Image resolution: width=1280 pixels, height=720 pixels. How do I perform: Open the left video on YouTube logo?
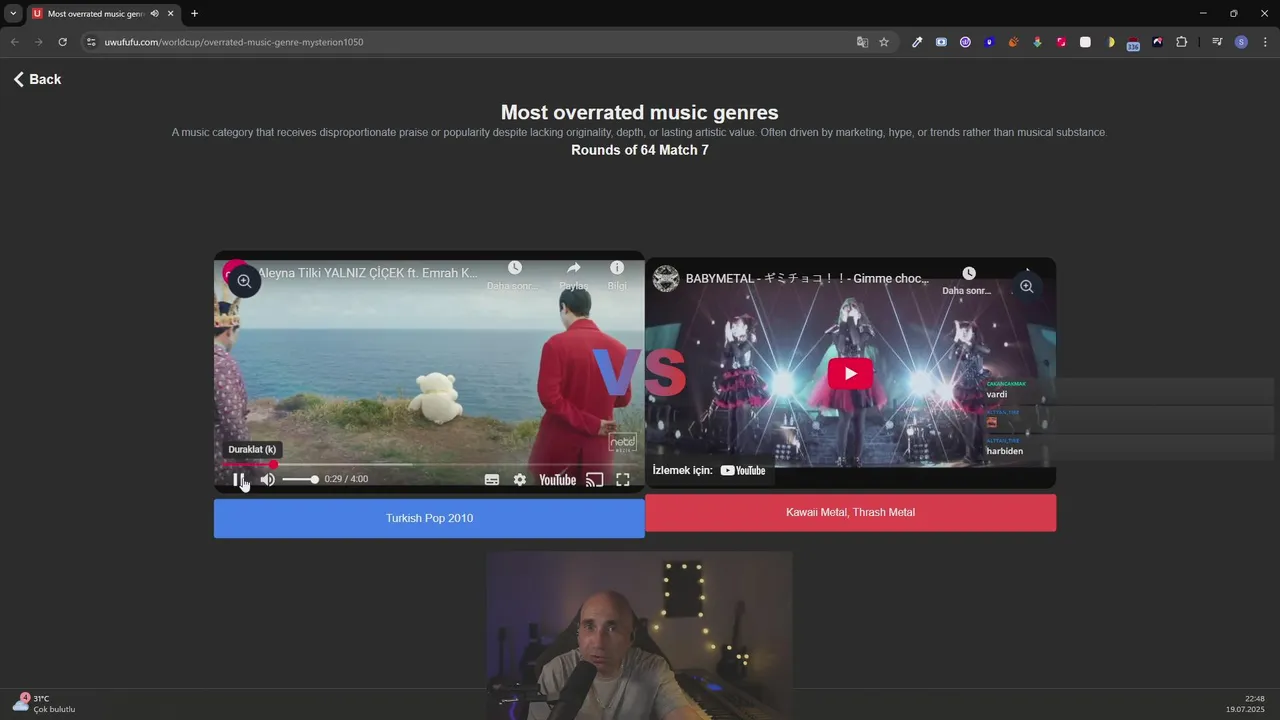[x=557, y=480]
